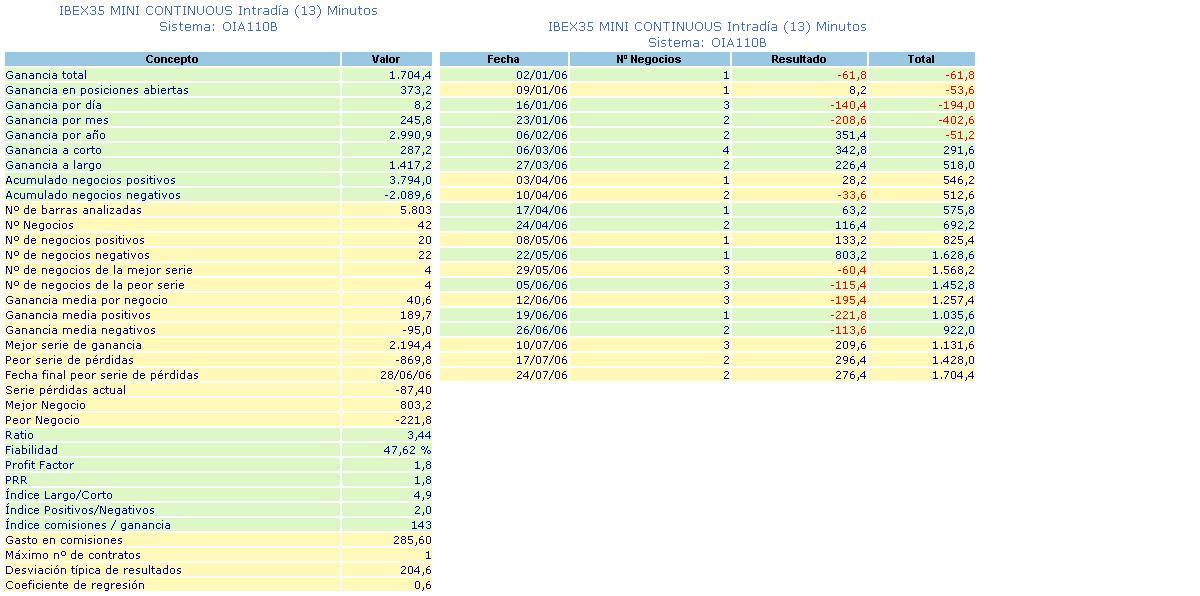Image resolution: width=1200 pixels, height=596 pixels.
Task: Select the "Fecha" column header
Action: click(503, 59)
